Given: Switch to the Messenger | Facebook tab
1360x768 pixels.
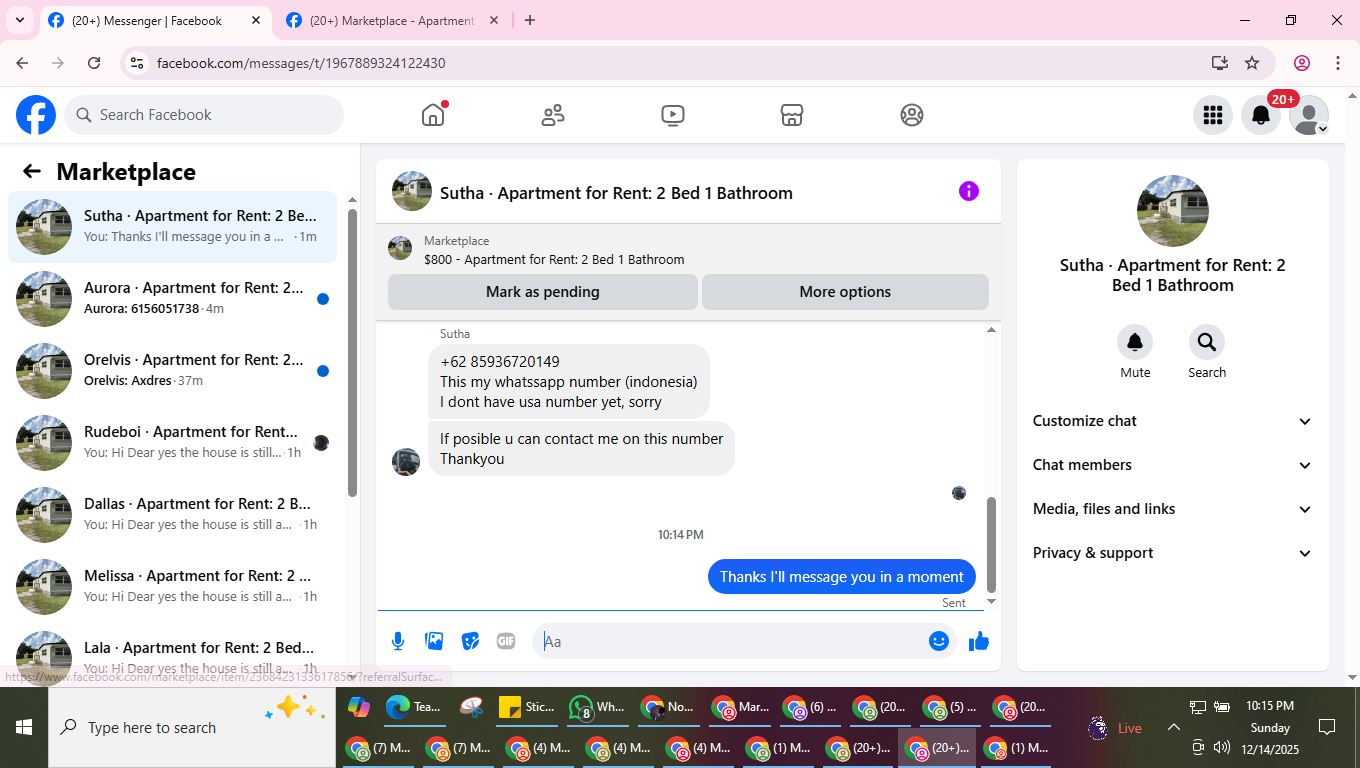Looking at the screenshot, I should pyautogui.click(x=154, y=21).
